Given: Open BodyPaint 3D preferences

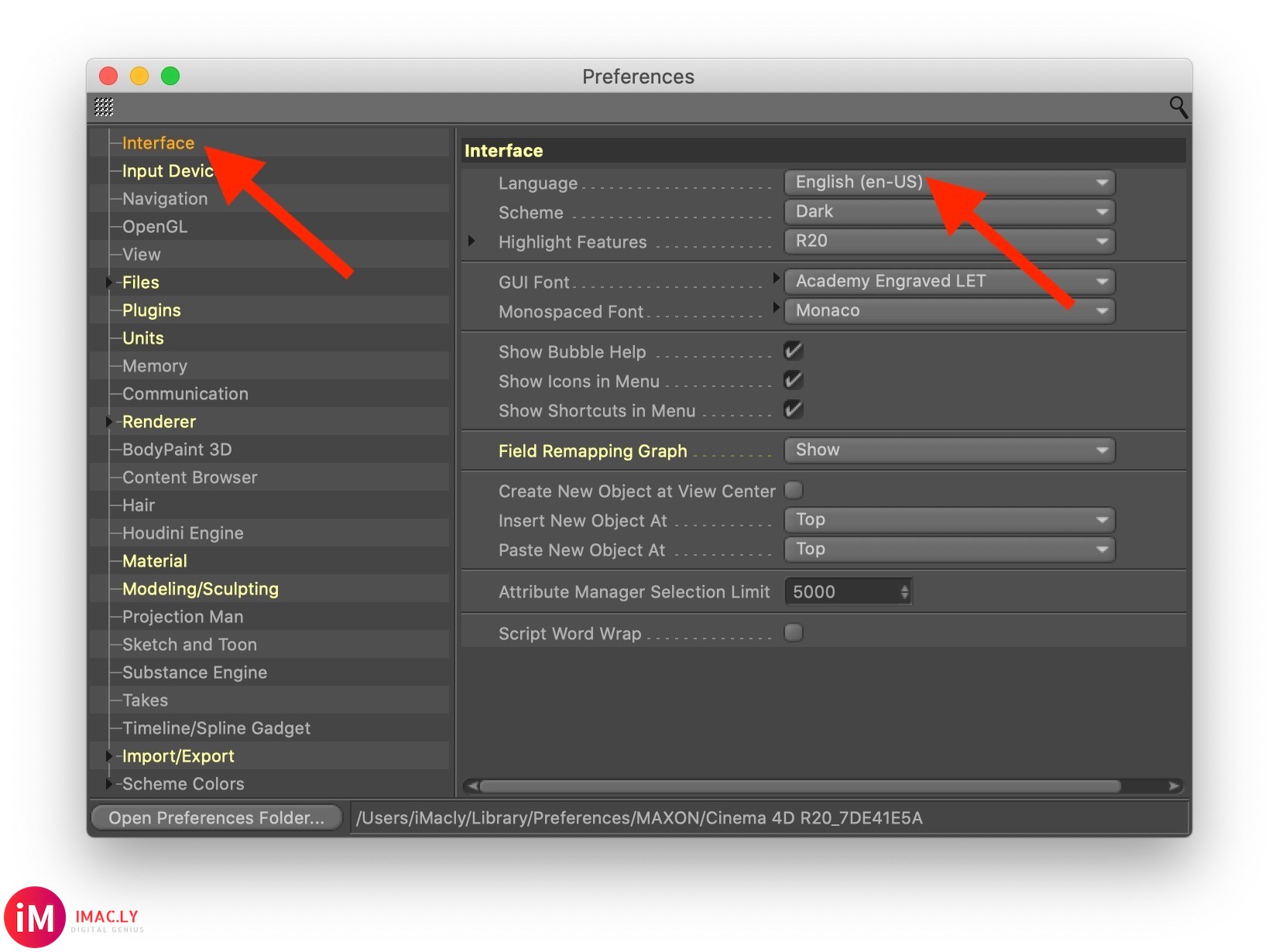Looking at the screenshot, I should (177, 450).
